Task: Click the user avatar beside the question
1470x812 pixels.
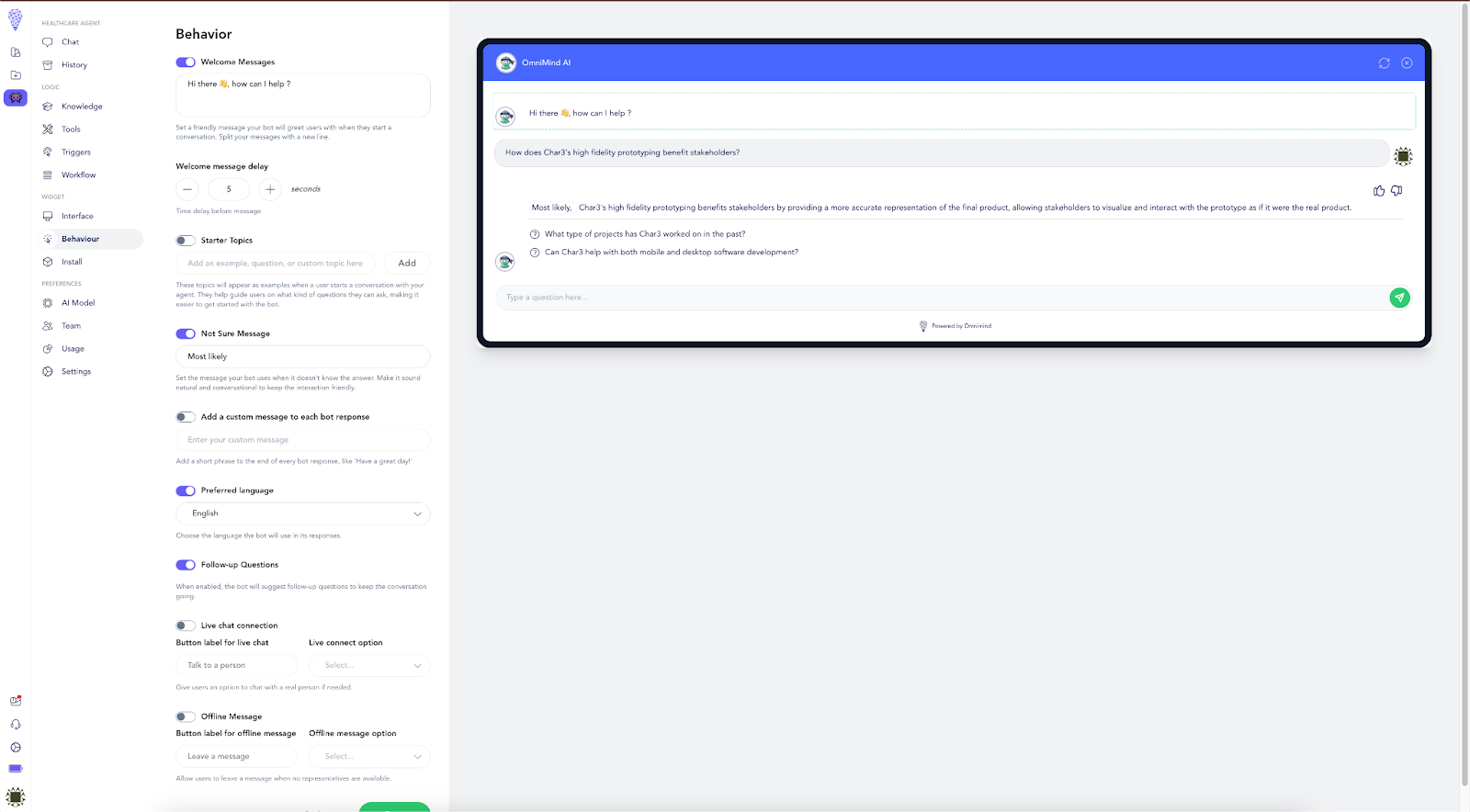Action: pyautogui.click(x=1403, y=157)
